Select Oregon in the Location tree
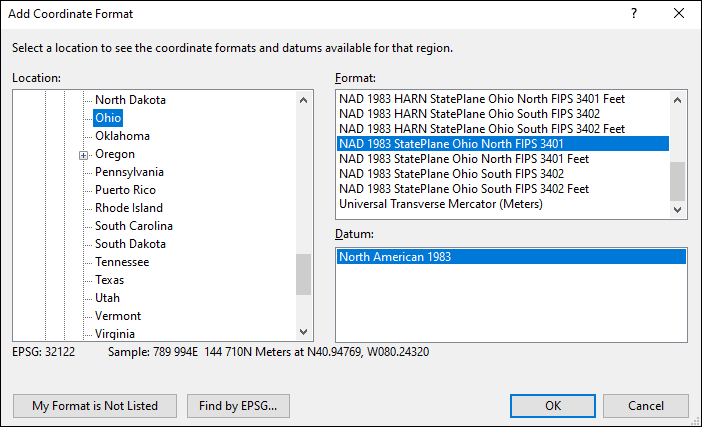The image size is (702, 427). coord(115,154)
